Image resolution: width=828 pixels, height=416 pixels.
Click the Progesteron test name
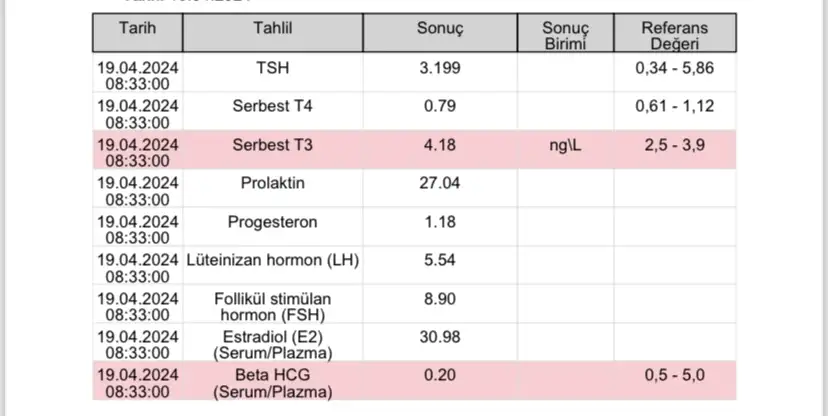pyautogui.click(x=273, y=222)
